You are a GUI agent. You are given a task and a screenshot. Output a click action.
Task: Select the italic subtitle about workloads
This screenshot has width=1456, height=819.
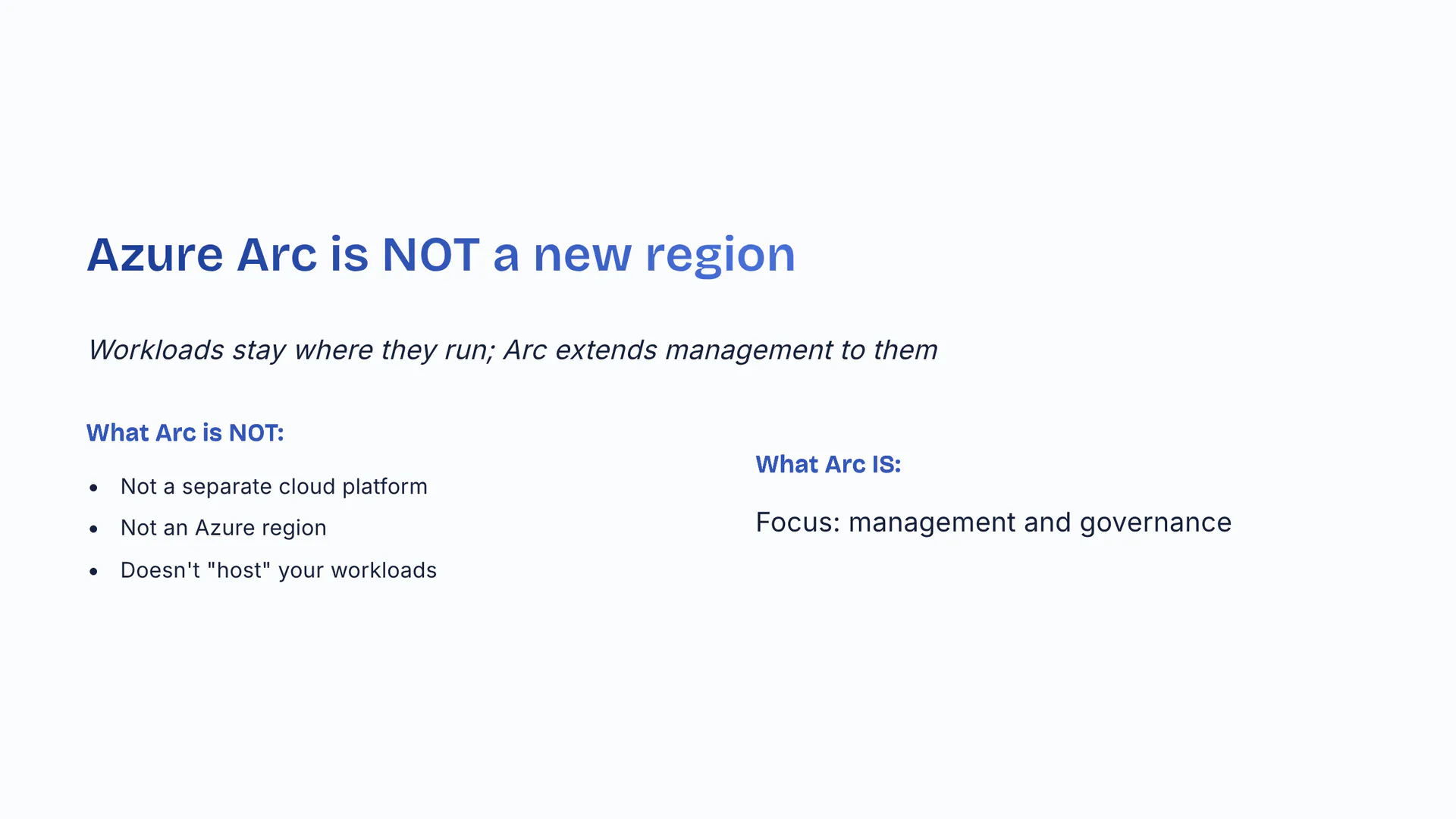(513, 350)
